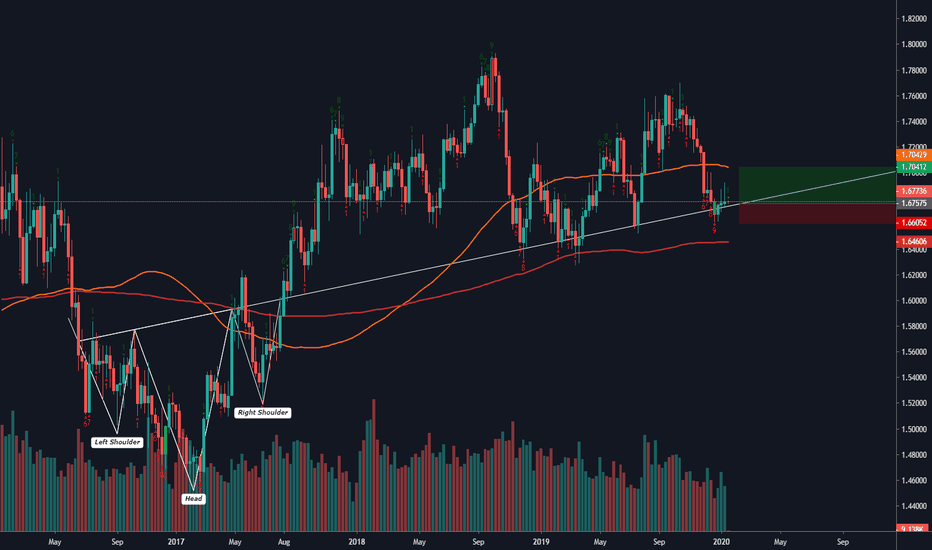Click the red volume value label 9.138K

pyautogui.click(x=913, y=529)
